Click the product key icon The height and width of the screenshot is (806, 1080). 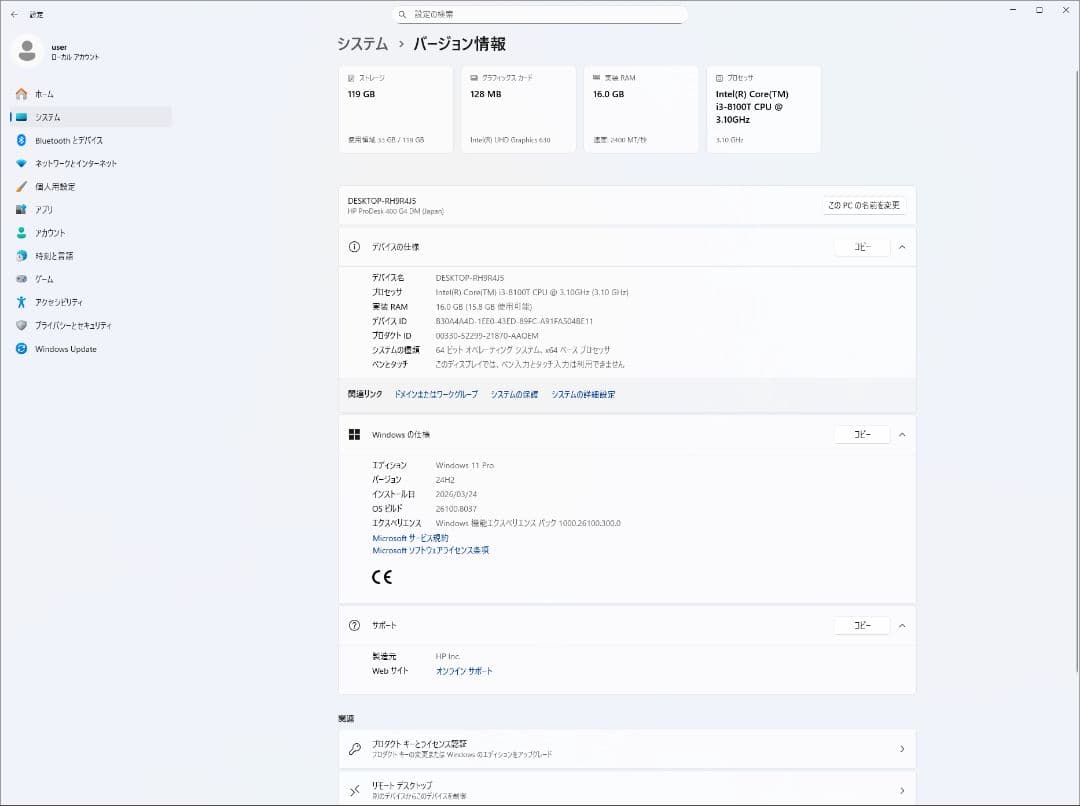(x=354, y=749)
